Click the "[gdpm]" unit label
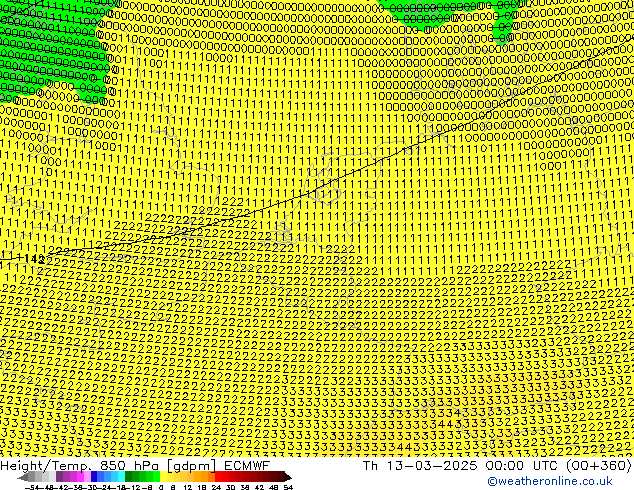This screenshot has height=490, width=634. click(192, 466)
